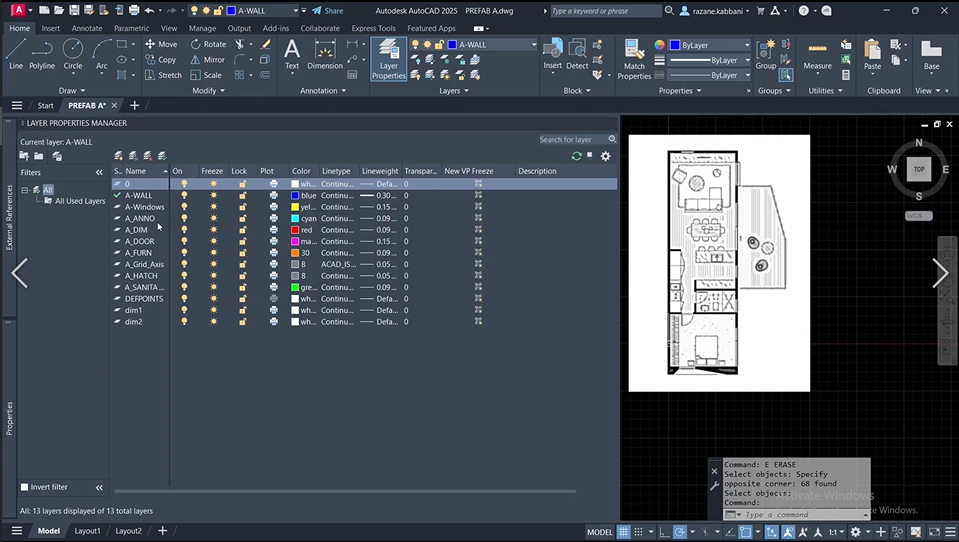
Task: Enable the Invert filter checkbox
Action: pos(25,487)
